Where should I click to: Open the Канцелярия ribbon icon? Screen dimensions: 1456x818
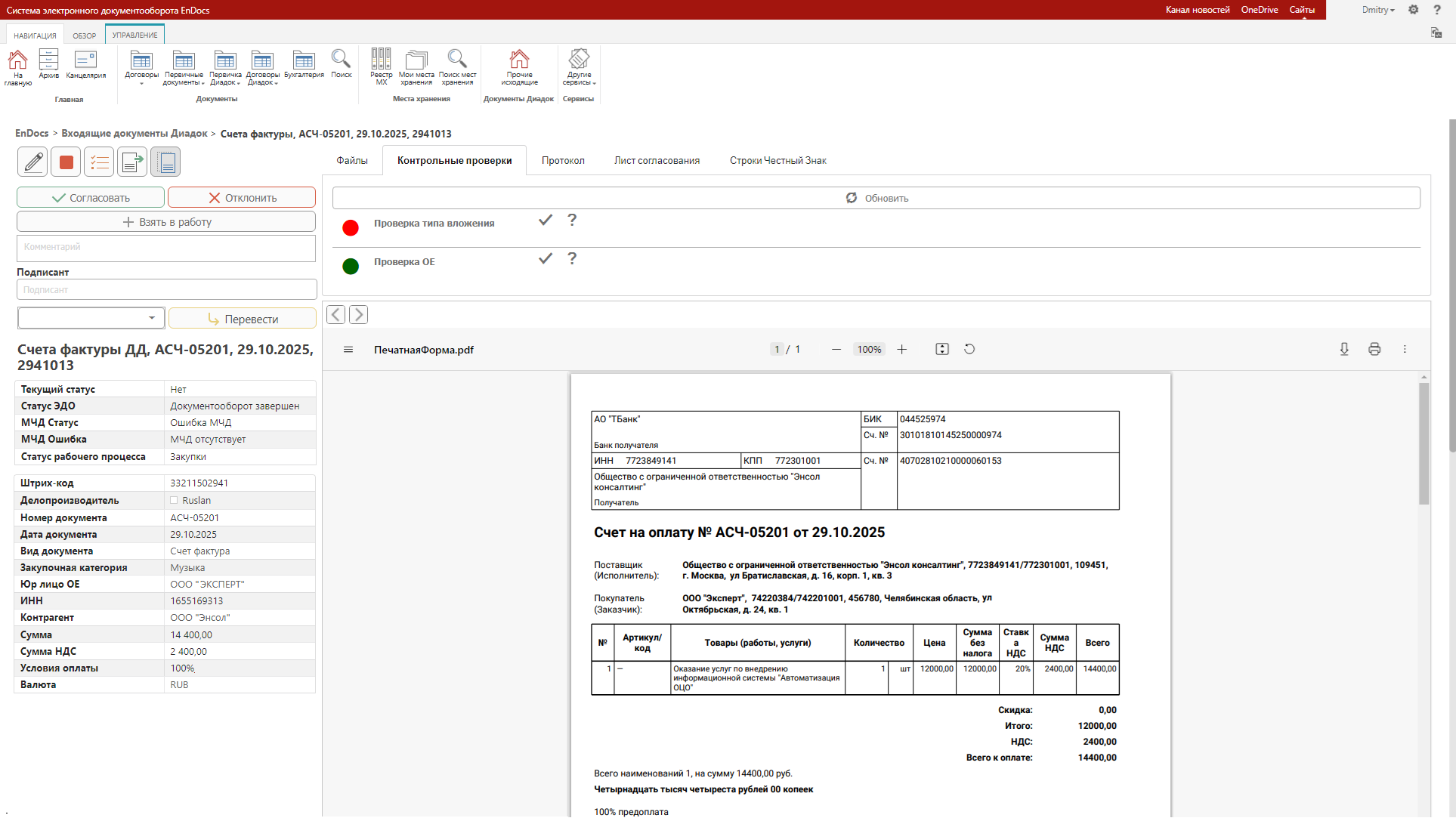[x=85, y=63]
